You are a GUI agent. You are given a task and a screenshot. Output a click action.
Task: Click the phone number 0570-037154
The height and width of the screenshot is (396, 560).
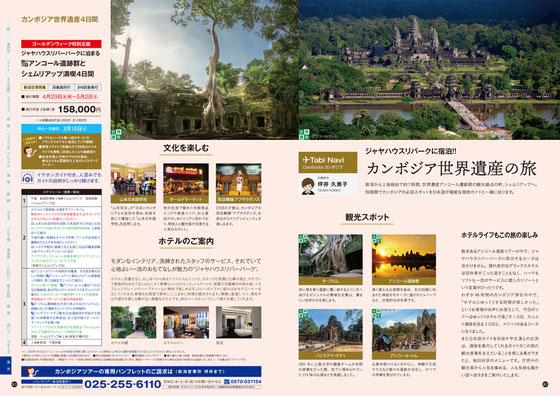click(x=246, y=381)
